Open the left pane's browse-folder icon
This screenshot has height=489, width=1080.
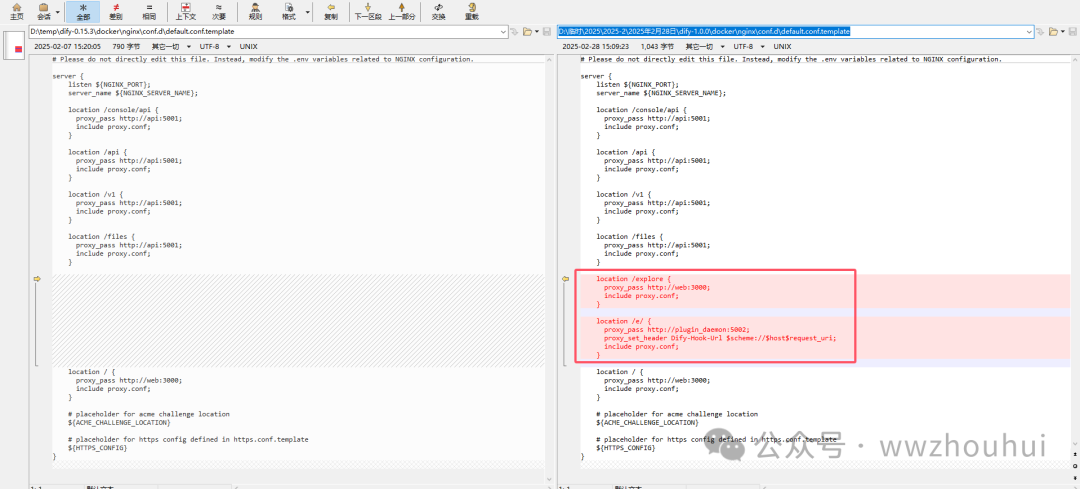click(x=529, y=32)
